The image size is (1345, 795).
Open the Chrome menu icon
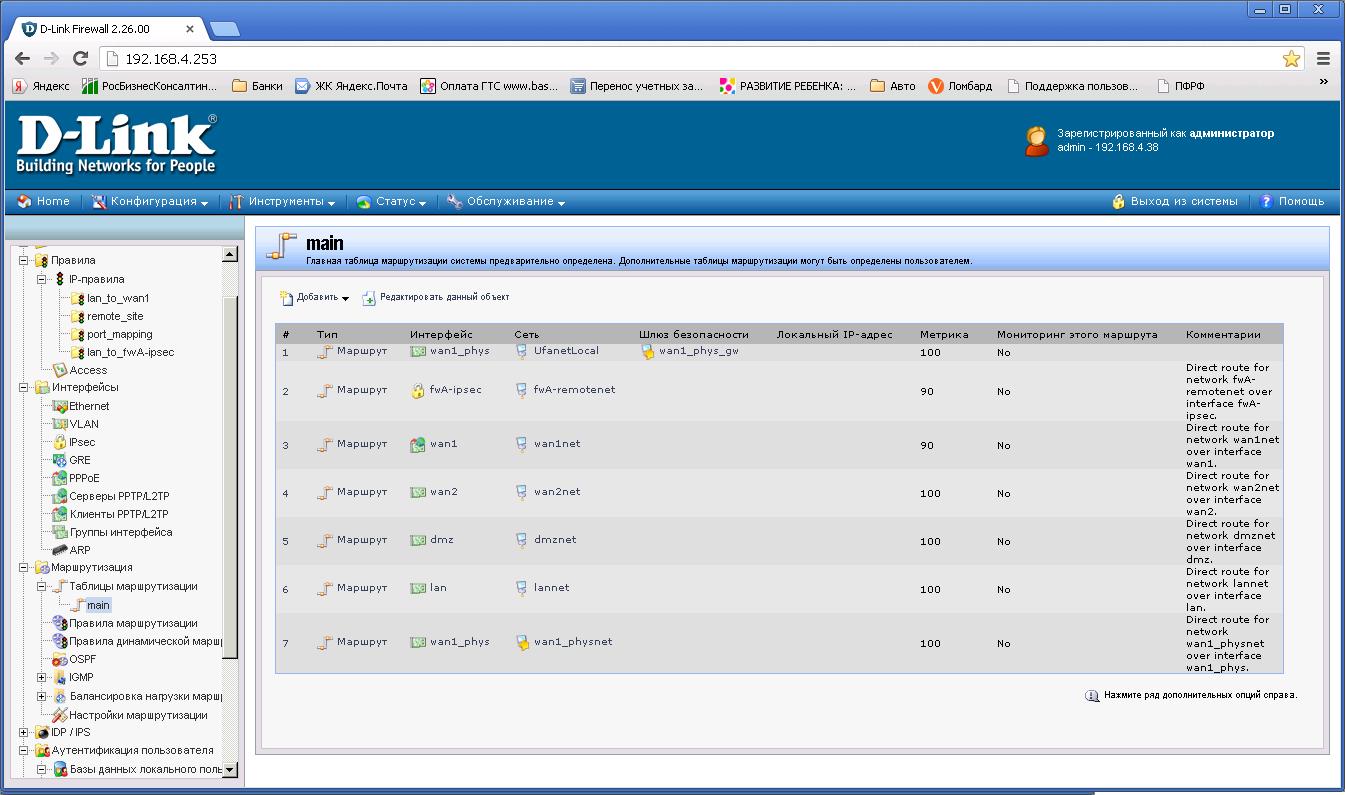tap(1323, 59)
